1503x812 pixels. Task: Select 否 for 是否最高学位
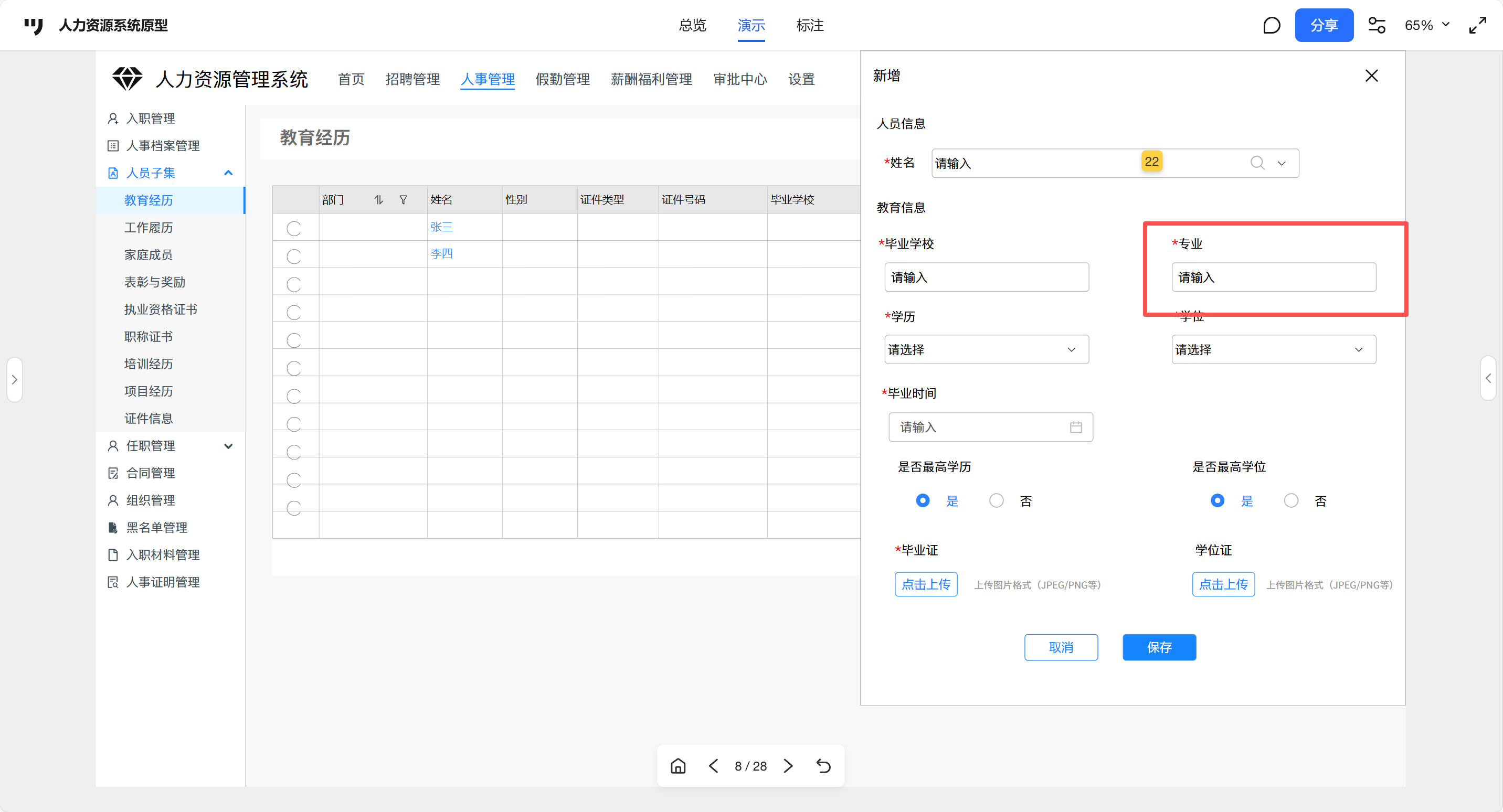pyautogui.click(x=1291, y=500)
